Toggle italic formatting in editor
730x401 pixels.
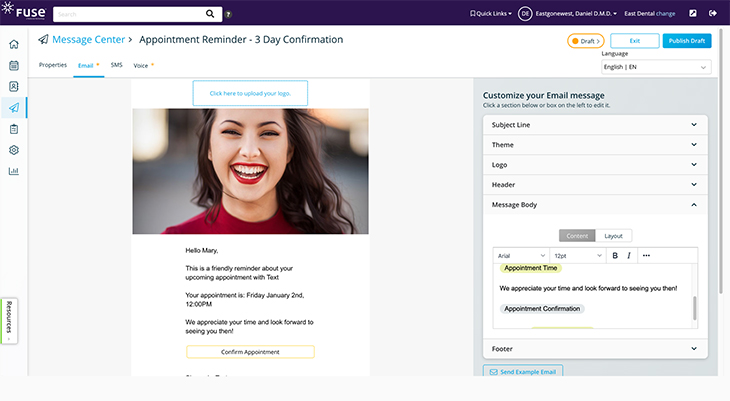[x=629, y=255]
